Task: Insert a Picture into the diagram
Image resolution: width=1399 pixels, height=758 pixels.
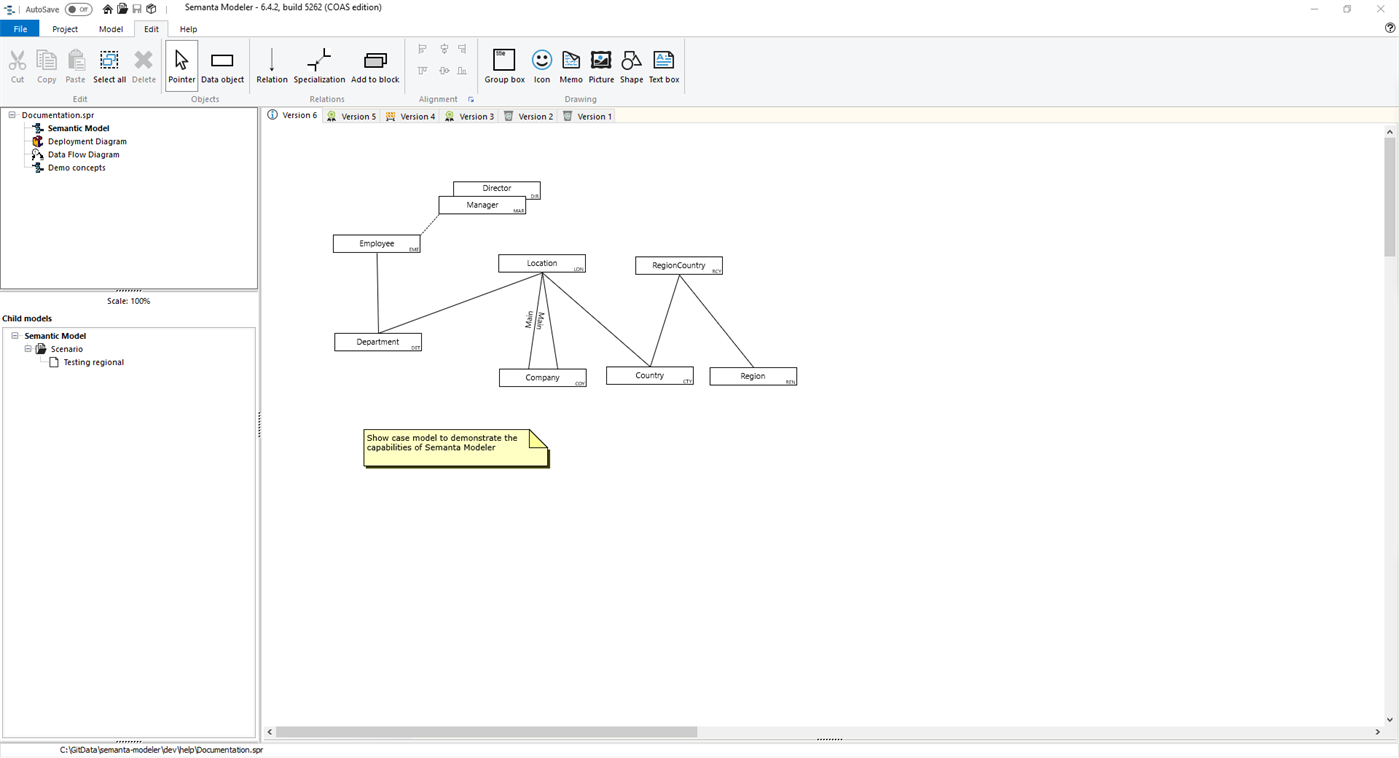Action: [x=601, y=65]
